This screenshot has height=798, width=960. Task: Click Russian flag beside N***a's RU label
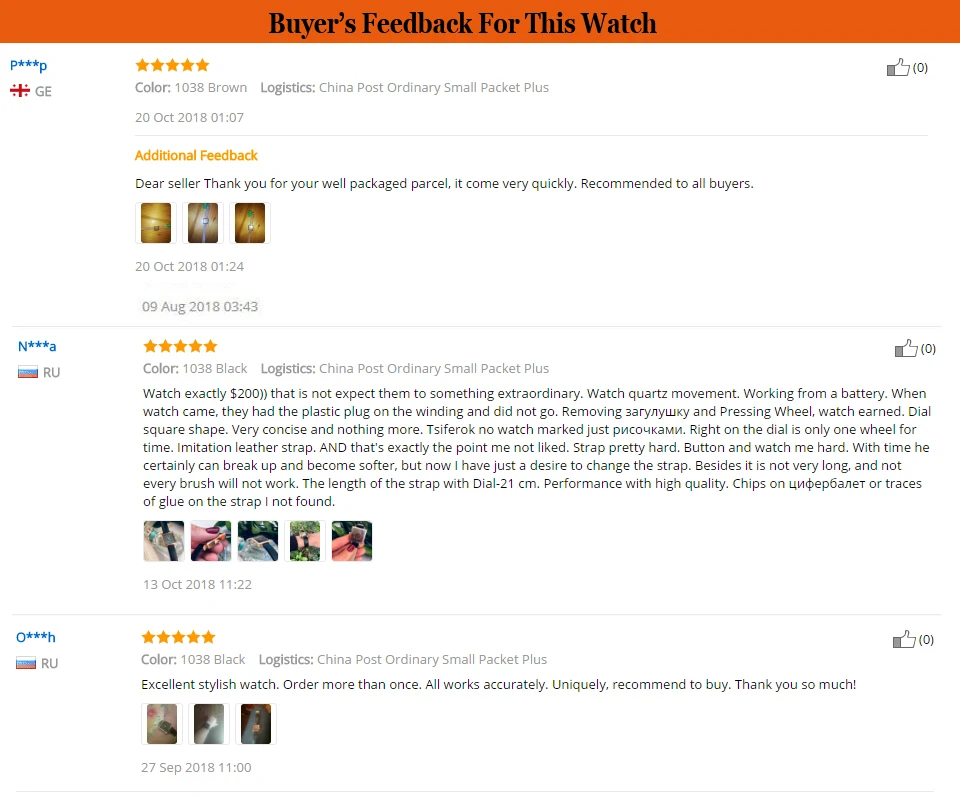pos(28,372)
